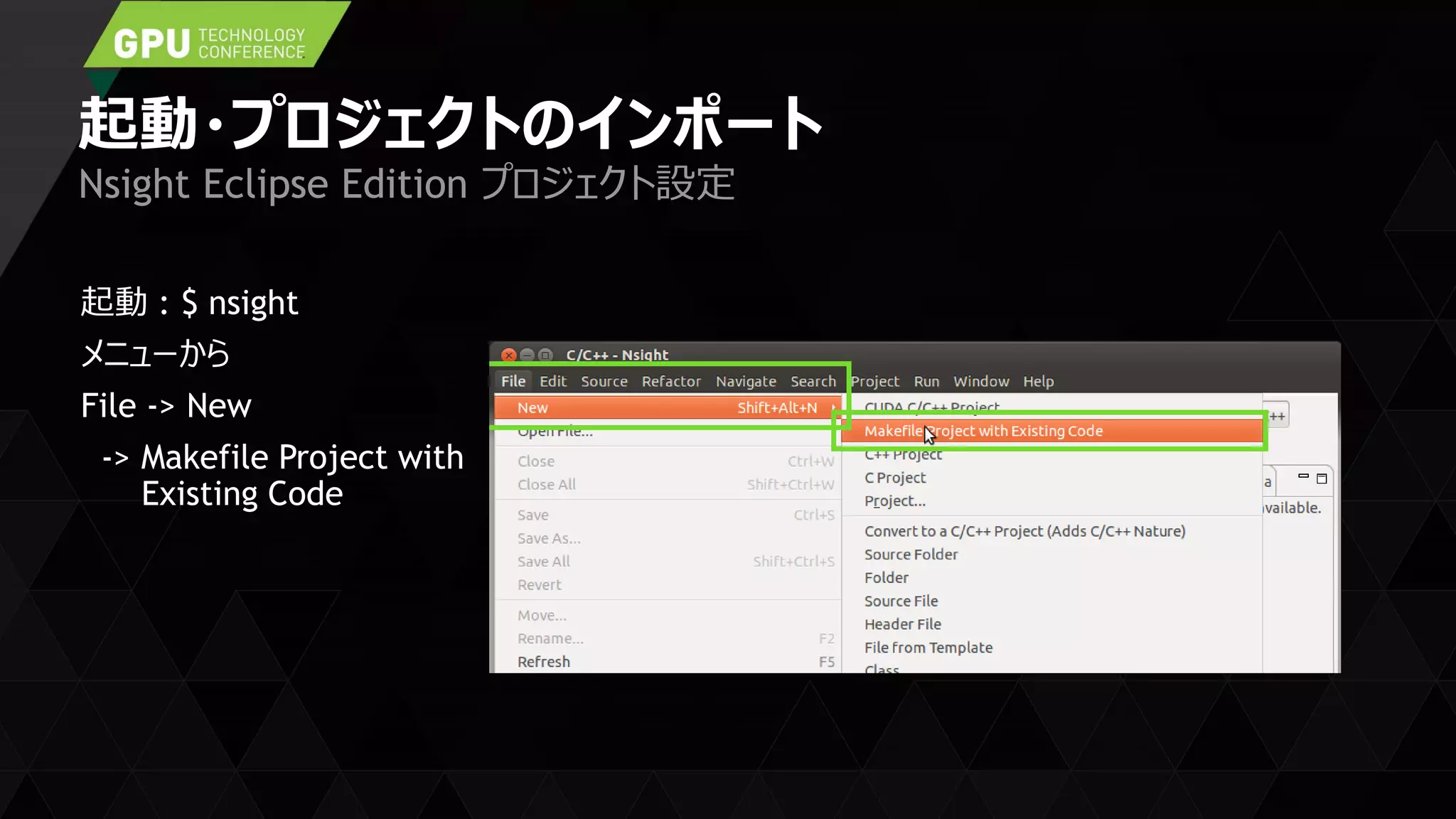Open the Window menu
The height and width of the screenshot is (819, 1456).
981,381
